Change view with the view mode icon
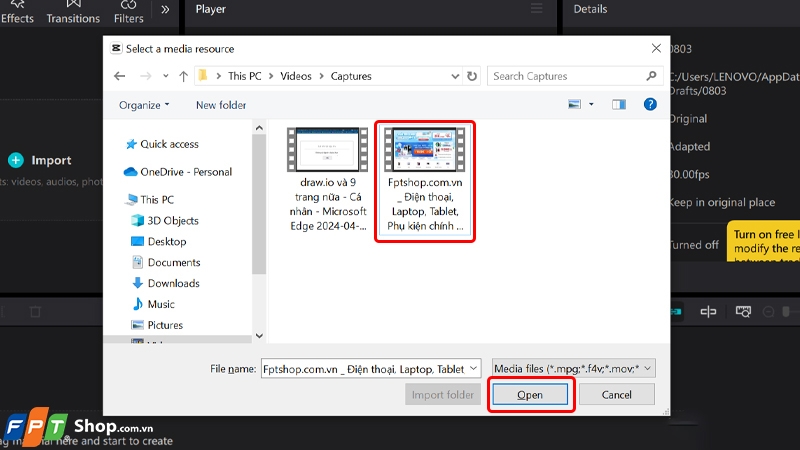 point(574,105)
